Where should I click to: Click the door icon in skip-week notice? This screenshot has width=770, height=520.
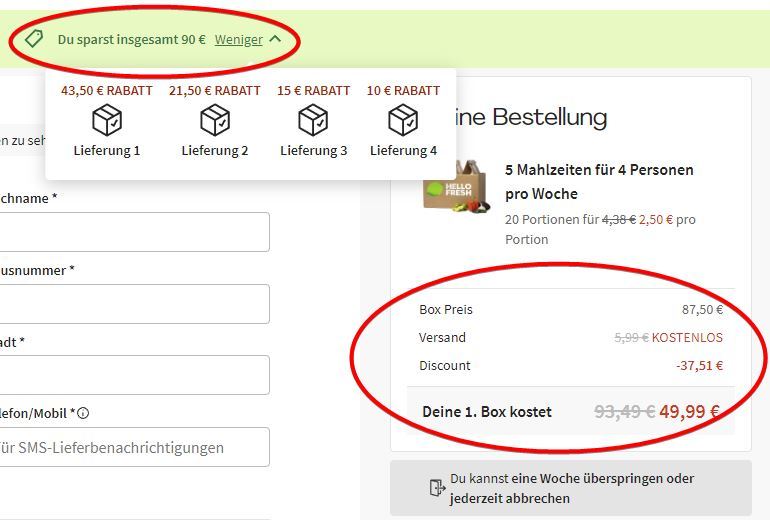tap(437, 488)
